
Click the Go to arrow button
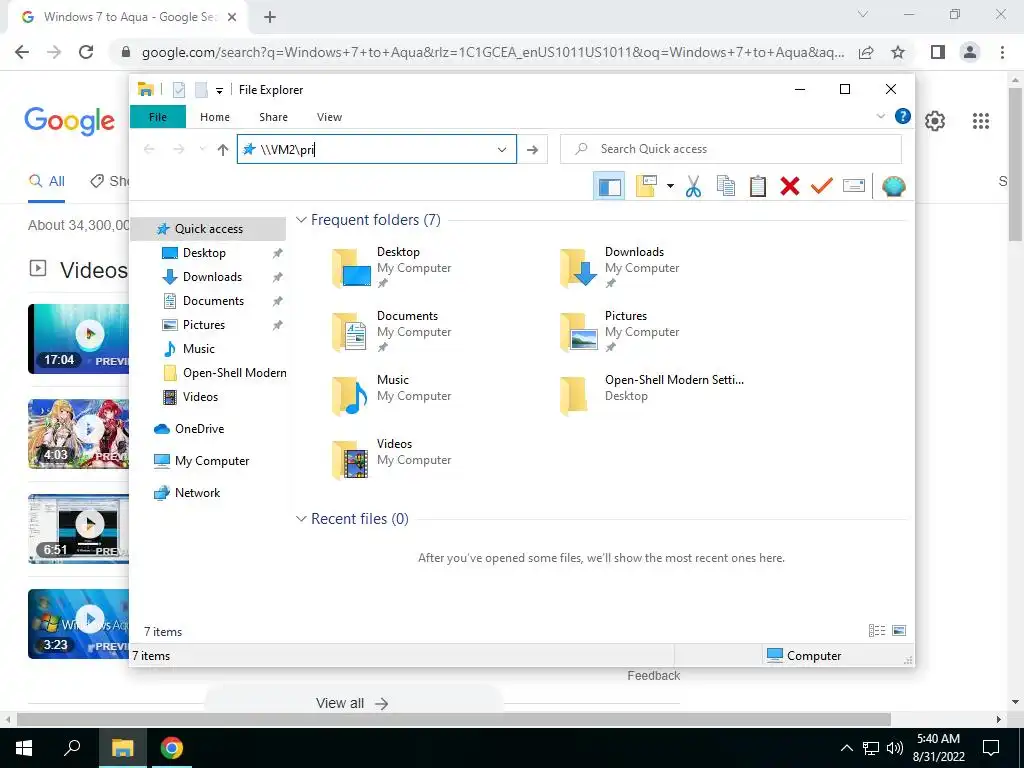tap(532, 150)
